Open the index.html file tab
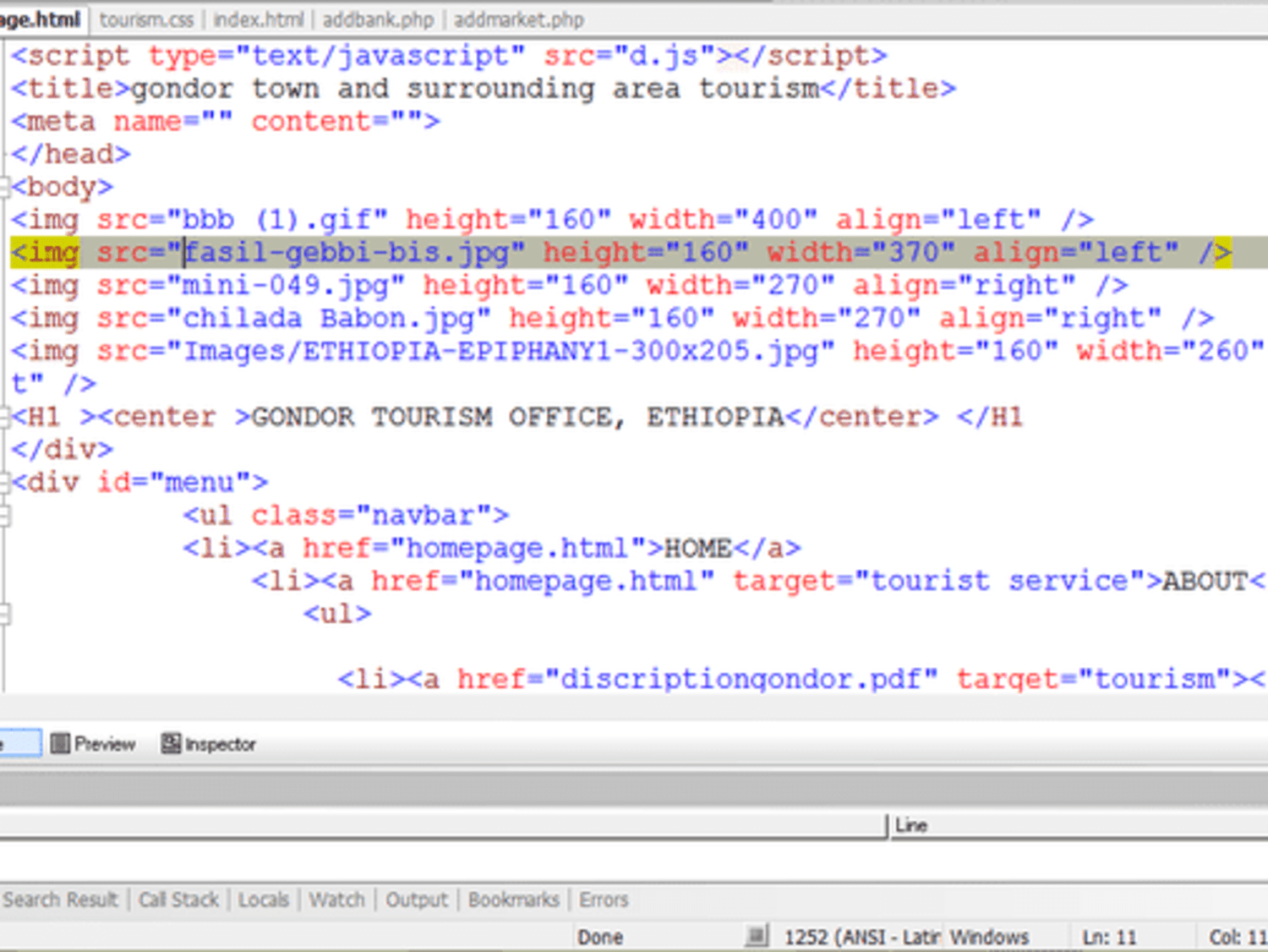 [x=258, y=19]
